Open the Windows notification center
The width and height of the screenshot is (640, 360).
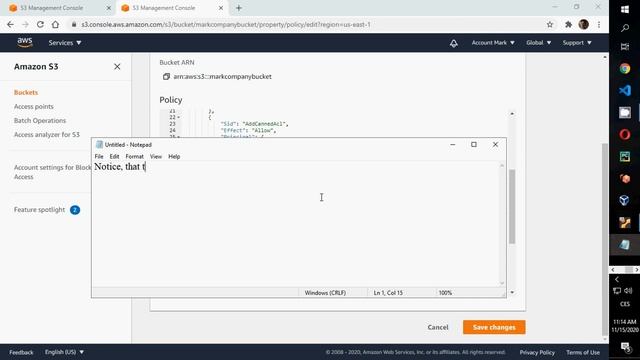(625, 347)
